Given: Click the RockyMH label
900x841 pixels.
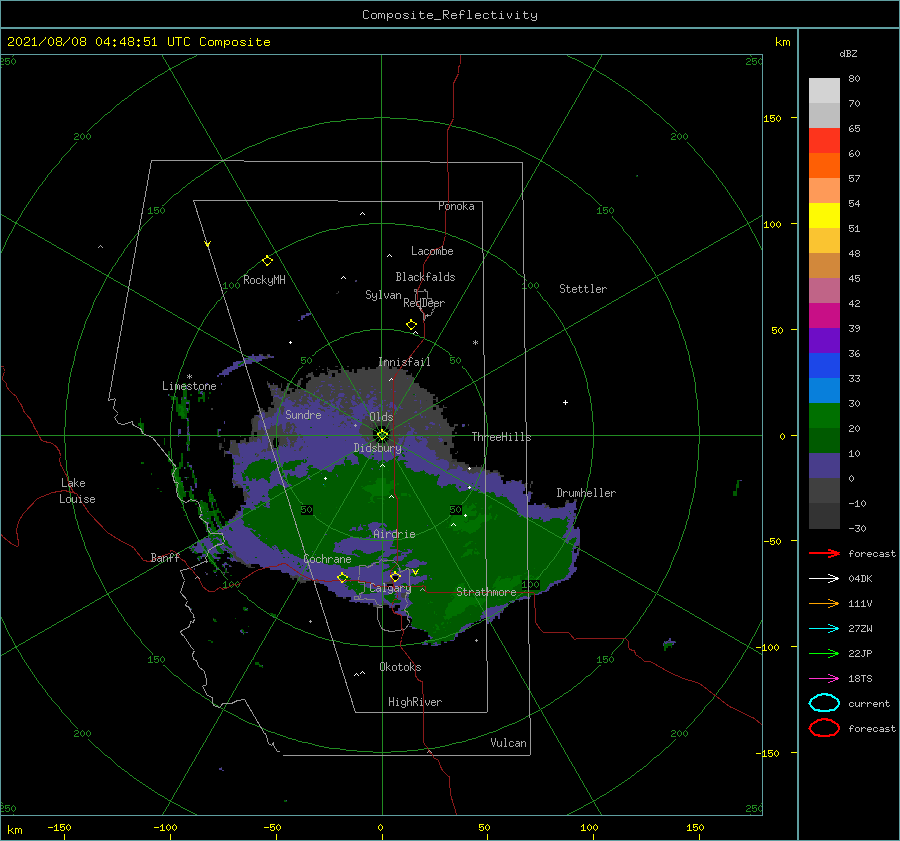Looking at the screenshot, I should click(263, 280).
